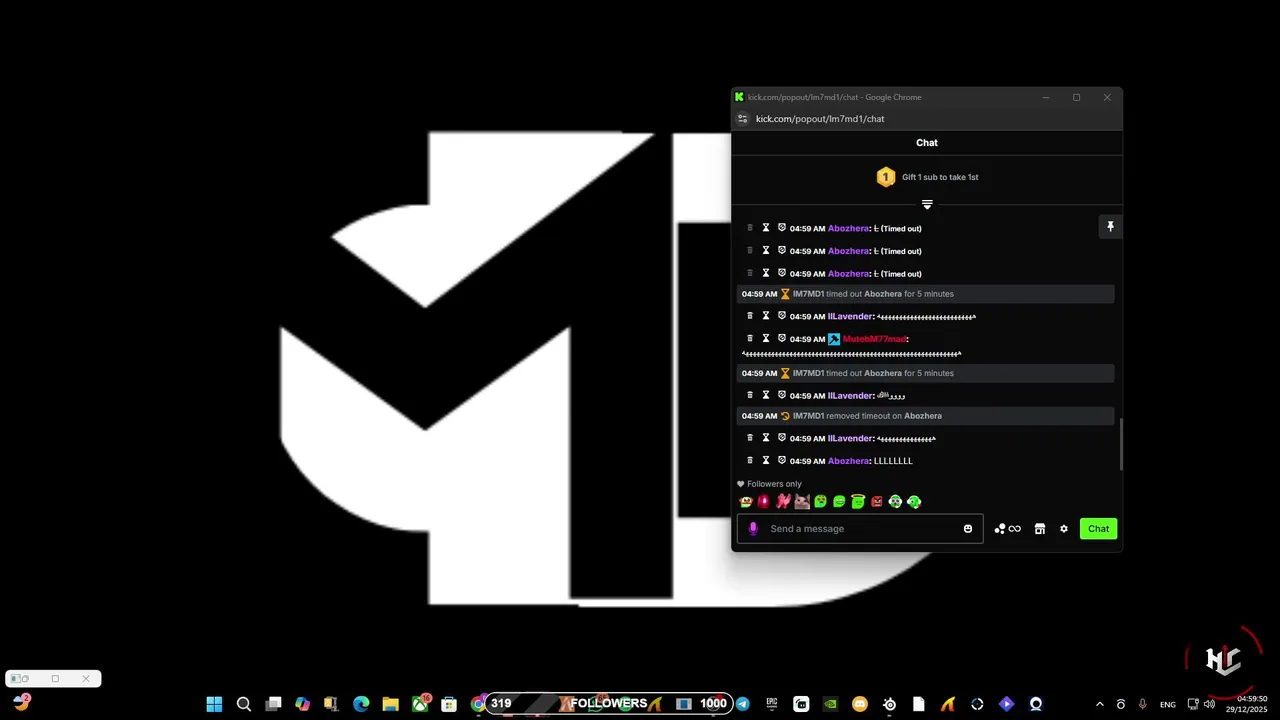Open the volume control in the system tray
The height and width of the screenshot is (720, 1280).
click(1209, 704)
